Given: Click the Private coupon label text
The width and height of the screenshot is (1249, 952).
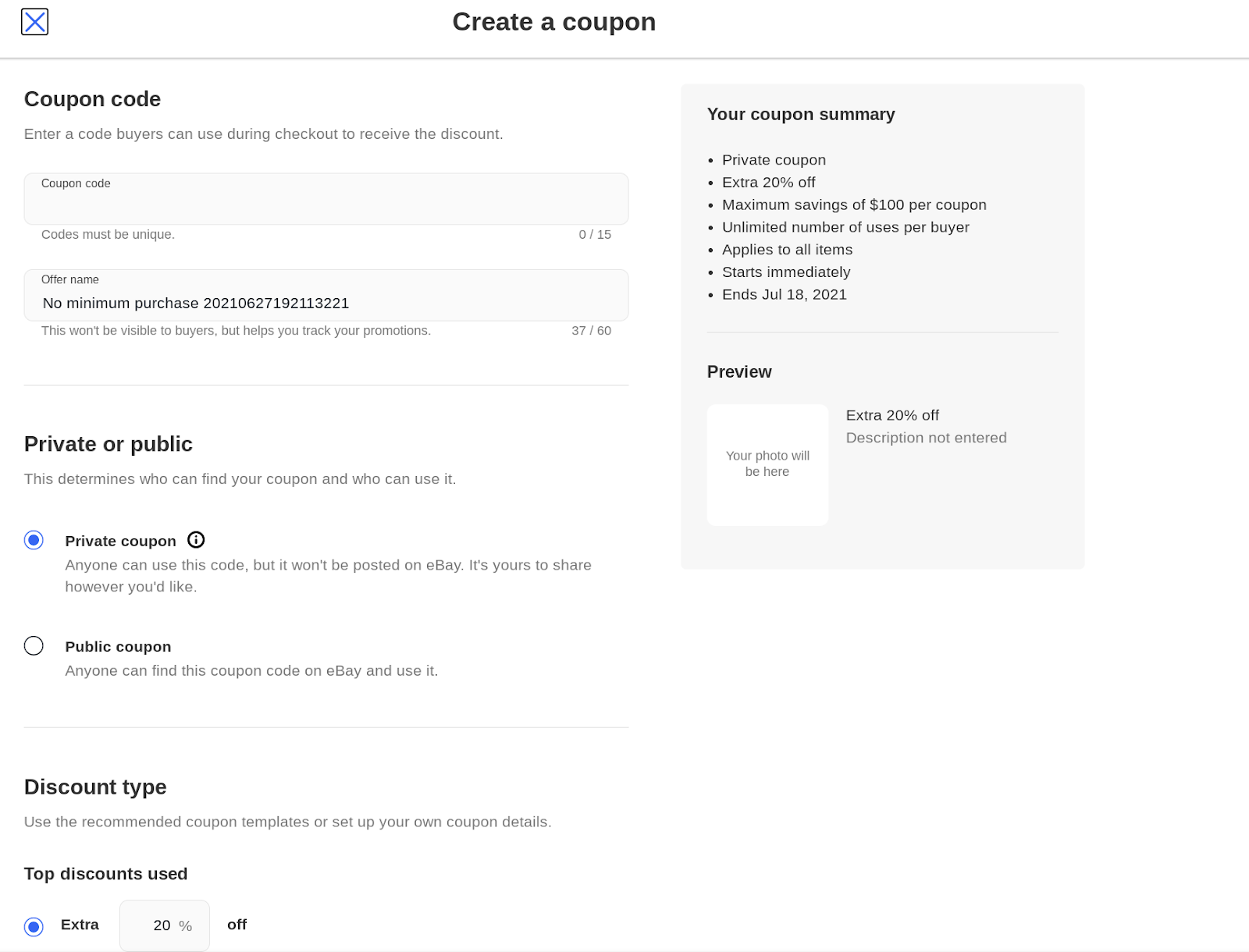Looking at the screenshot, I should tap(120, 541).
